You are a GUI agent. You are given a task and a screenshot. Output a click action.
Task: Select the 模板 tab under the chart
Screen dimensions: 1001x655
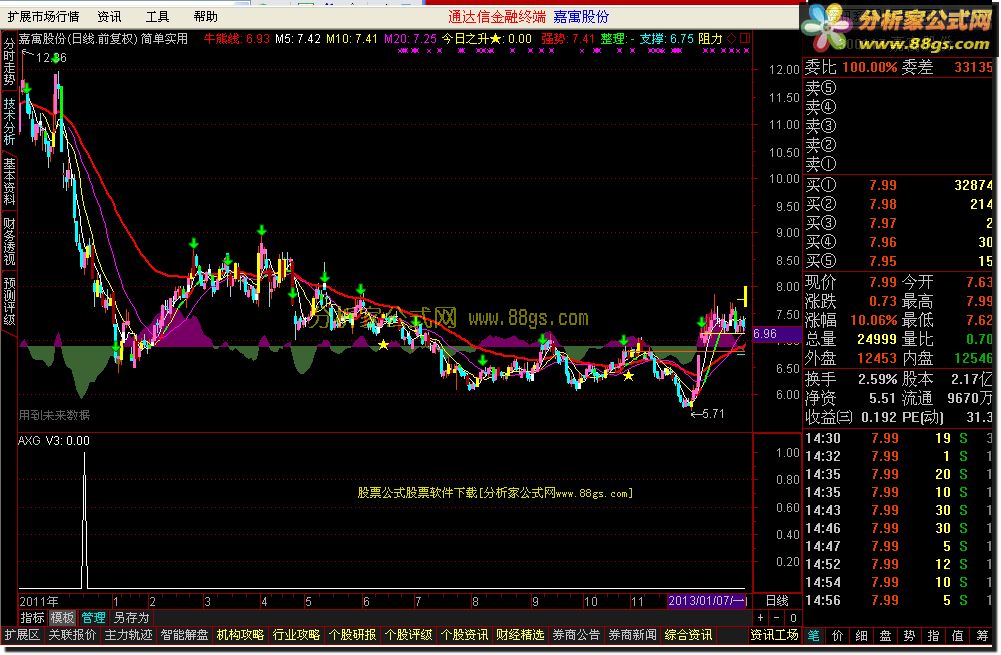[x=63, y=617]
